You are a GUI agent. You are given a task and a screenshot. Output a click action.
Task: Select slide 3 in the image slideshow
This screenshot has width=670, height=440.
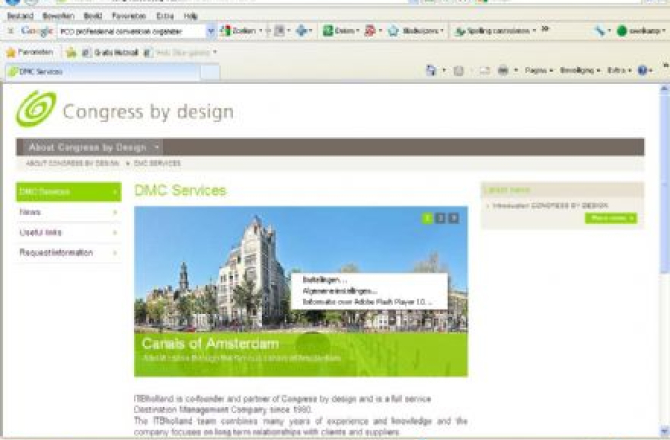[x=453, y=217]
